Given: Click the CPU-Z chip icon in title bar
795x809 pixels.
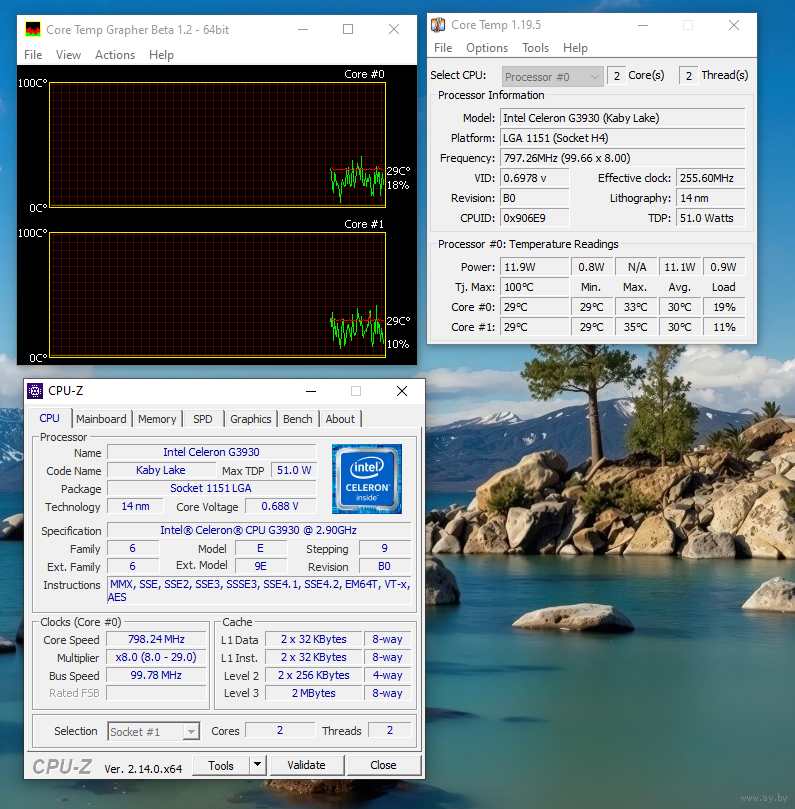Looking at the screenshot, I should (35, 391).
